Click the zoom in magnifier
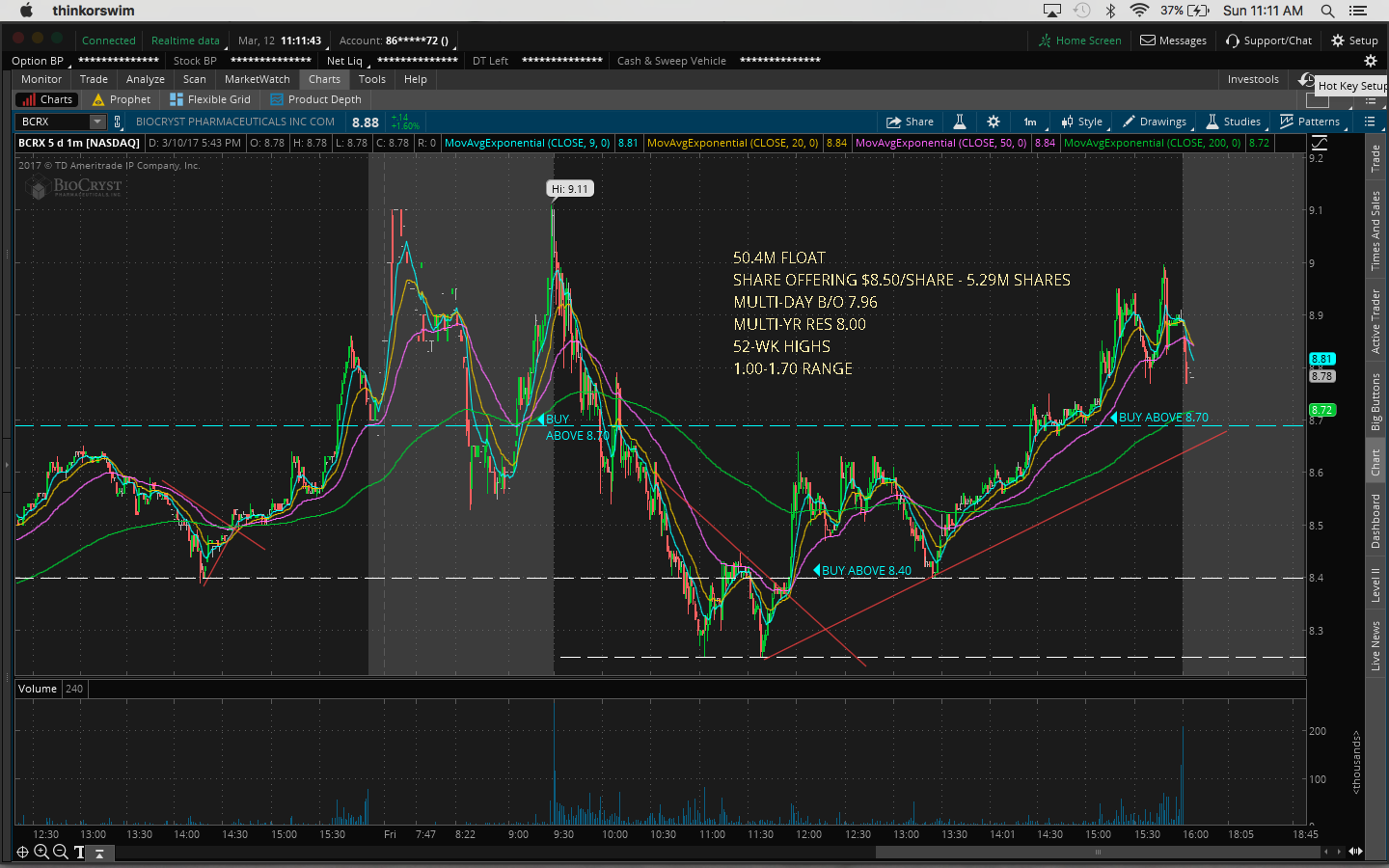The image size is (1389, 868). pyautogui.click(x=41, y=852)
